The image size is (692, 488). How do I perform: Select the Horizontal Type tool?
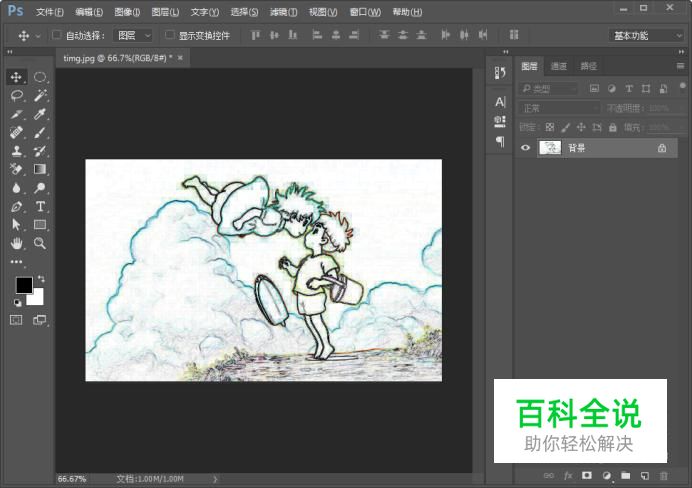tap(40, 206)
